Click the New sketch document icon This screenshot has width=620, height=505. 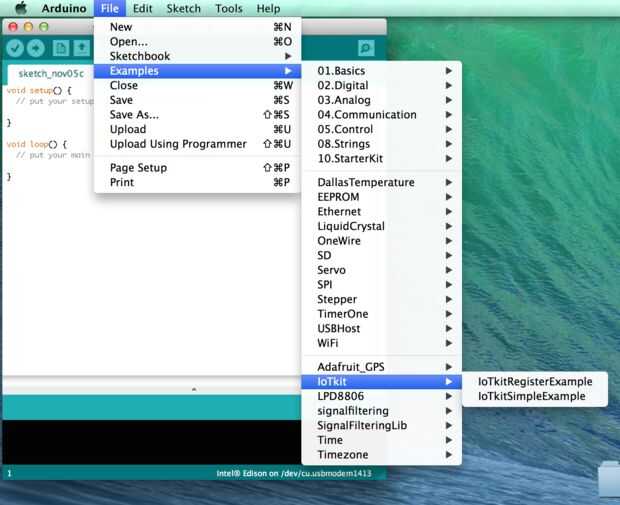pos(60,48)
